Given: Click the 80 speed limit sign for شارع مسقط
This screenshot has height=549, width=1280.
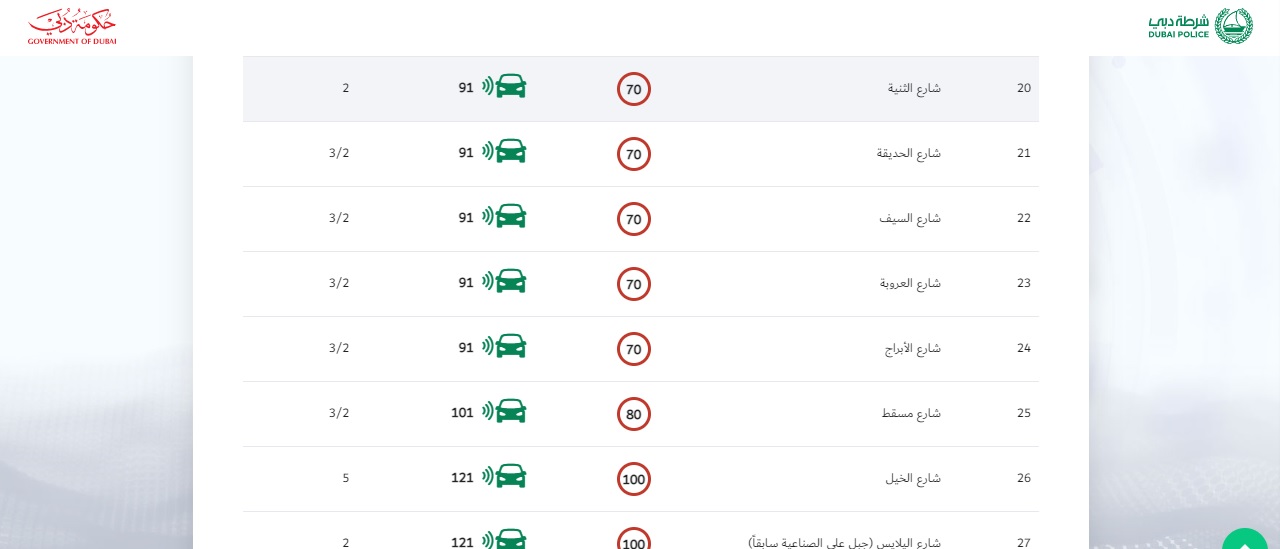Looking at the screenshot, I should [x=634, y=414].
